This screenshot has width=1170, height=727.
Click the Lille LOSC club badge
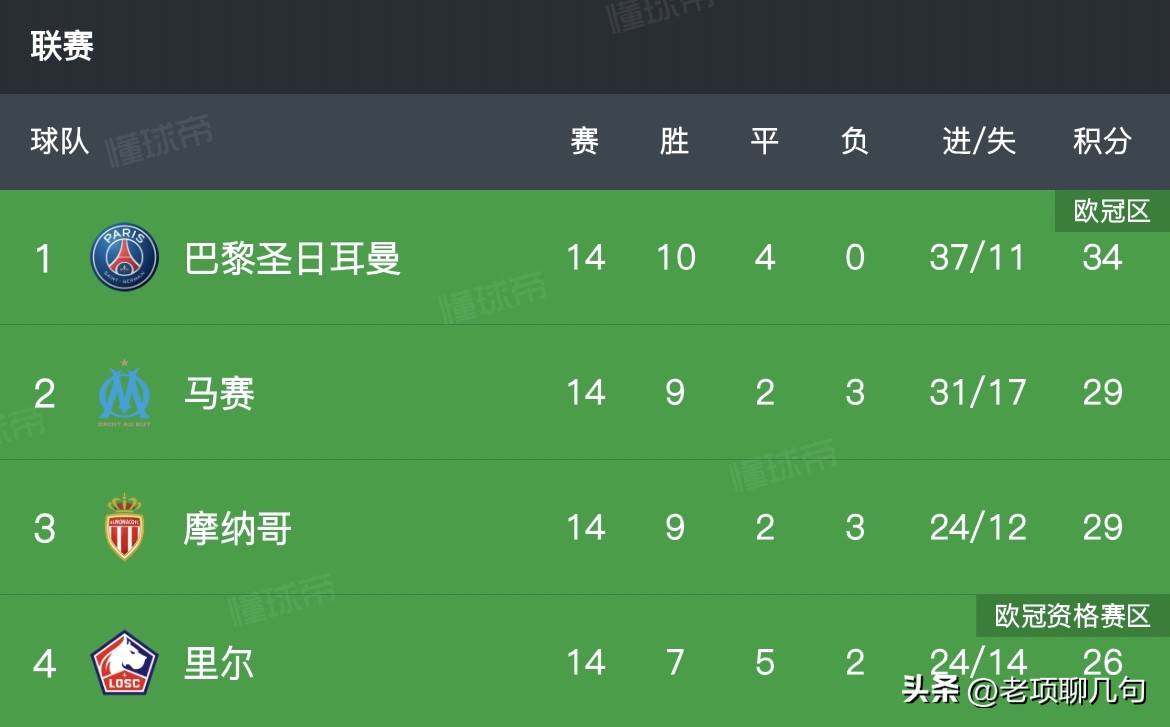pos(122,661)
